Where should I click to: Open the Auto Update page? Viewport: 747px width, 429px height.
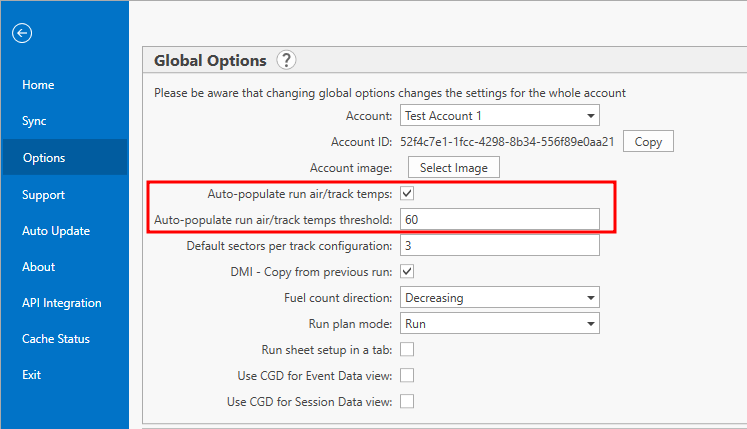coord(56,231)
